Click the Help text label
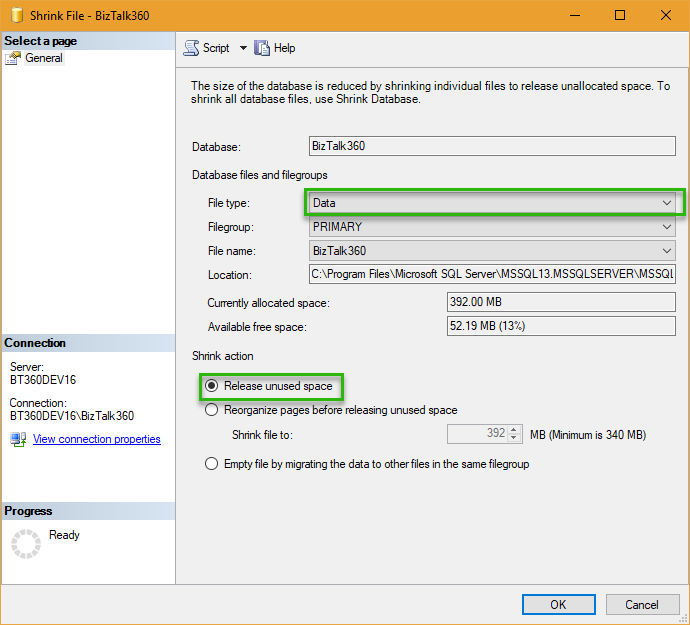Screen dimensions: 690x625 tap(284, 48)
